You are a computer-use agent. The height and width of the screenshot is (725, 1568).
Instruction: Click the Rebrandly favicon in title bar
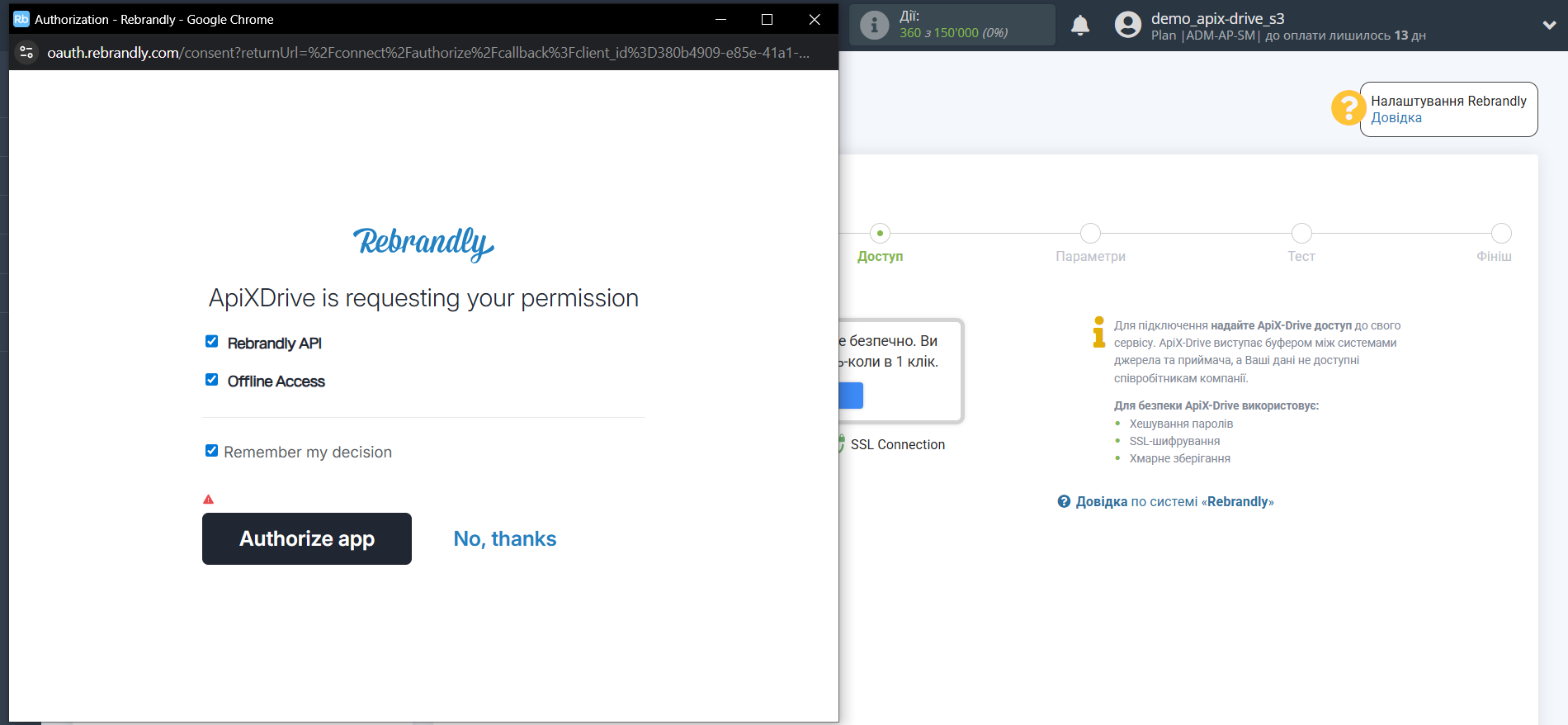(x=21, y=19)
